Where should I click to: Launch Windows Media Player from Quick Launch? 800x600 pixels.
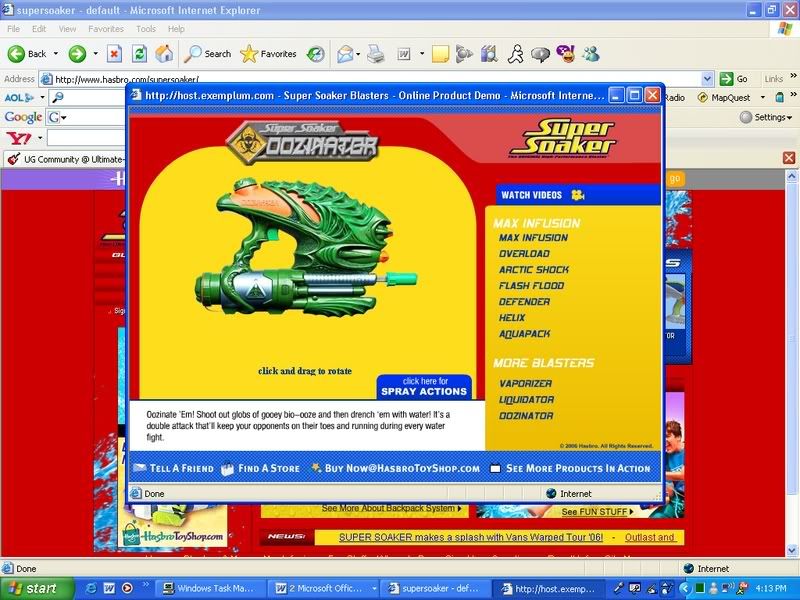point(127,588)
